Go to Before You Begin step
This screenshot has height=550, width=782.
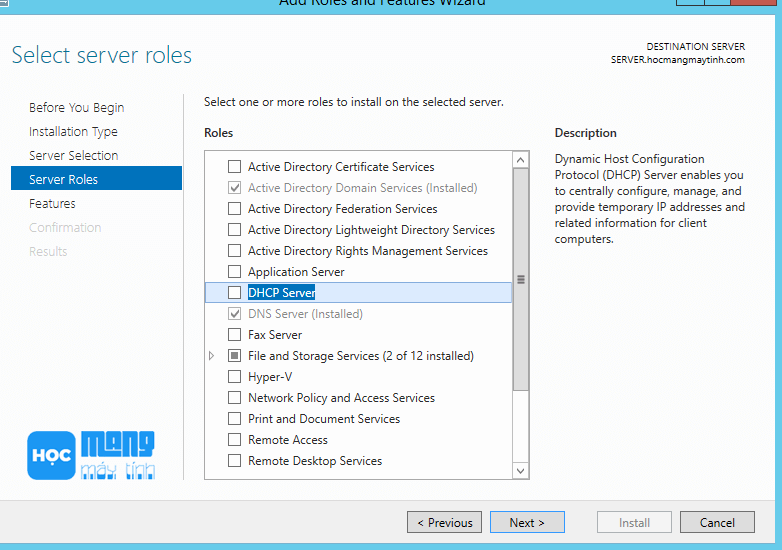click(76, 108)
